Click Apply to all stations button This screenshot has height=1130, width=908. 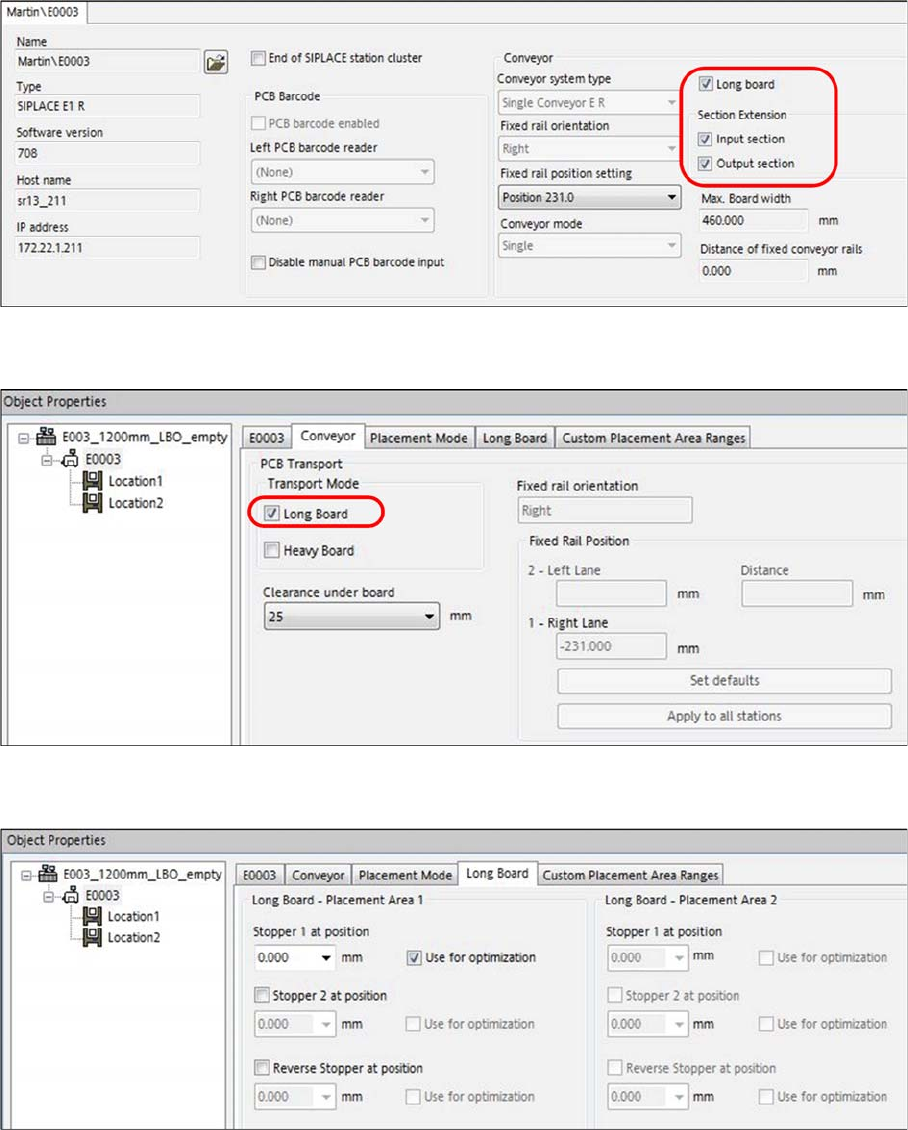(x=724, y=716)
